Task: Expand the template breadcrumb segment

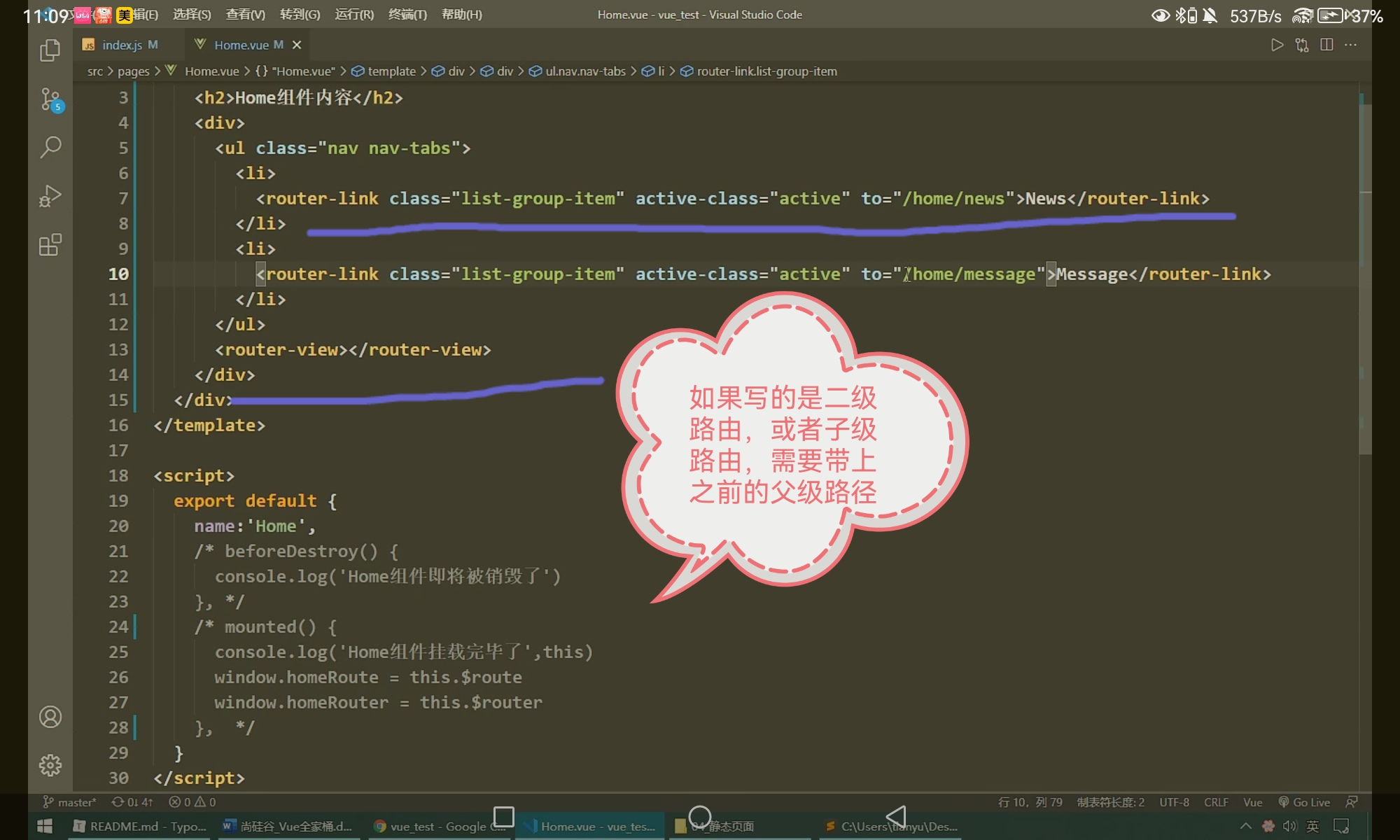Action: click(391, 71)
